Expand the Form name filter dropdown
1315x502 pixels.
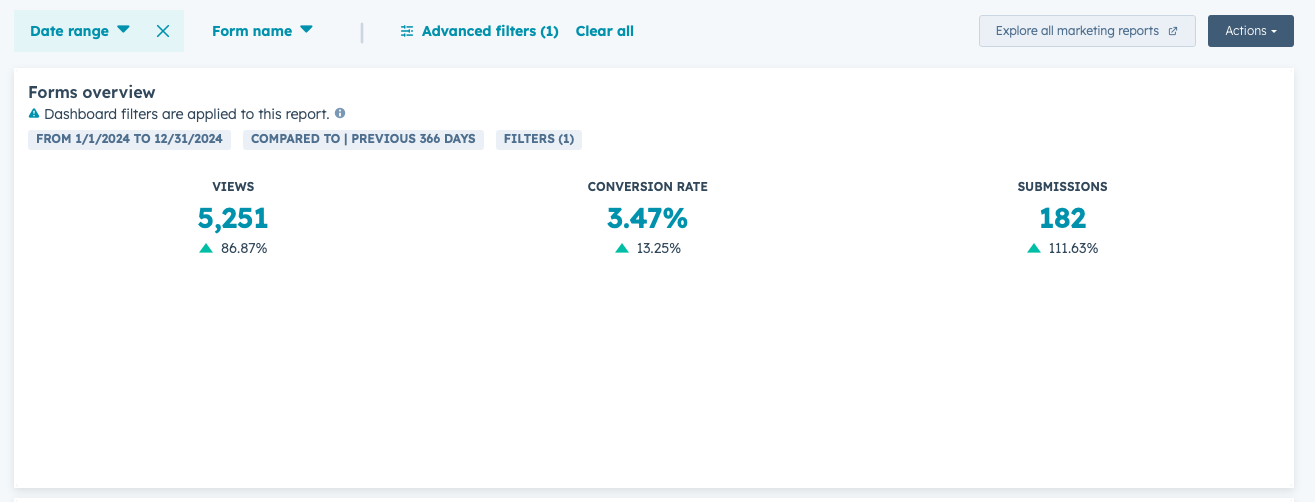262,31
